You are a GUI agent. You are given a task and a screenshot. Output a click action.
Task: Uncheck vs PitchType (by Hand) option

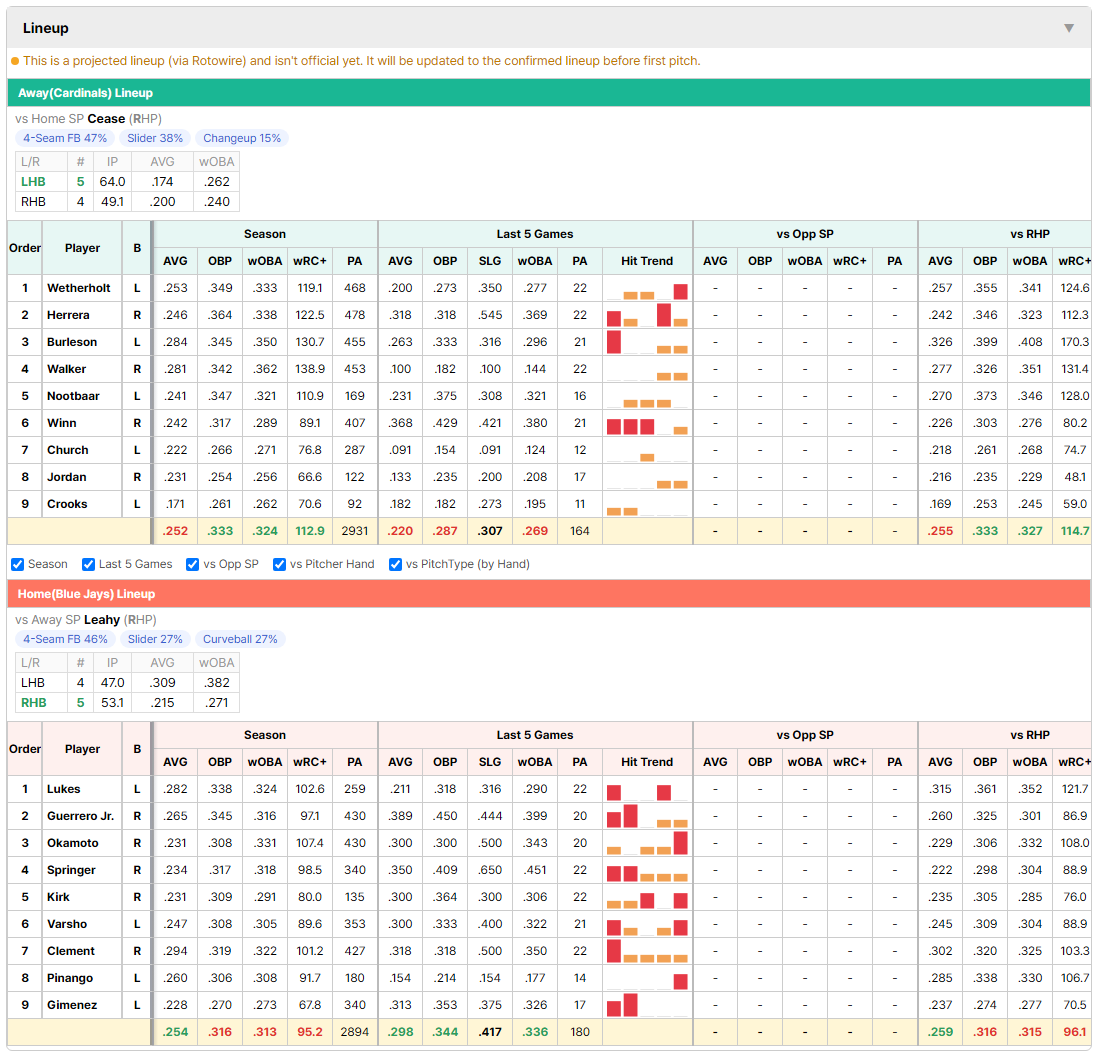[x=396, y=564]
